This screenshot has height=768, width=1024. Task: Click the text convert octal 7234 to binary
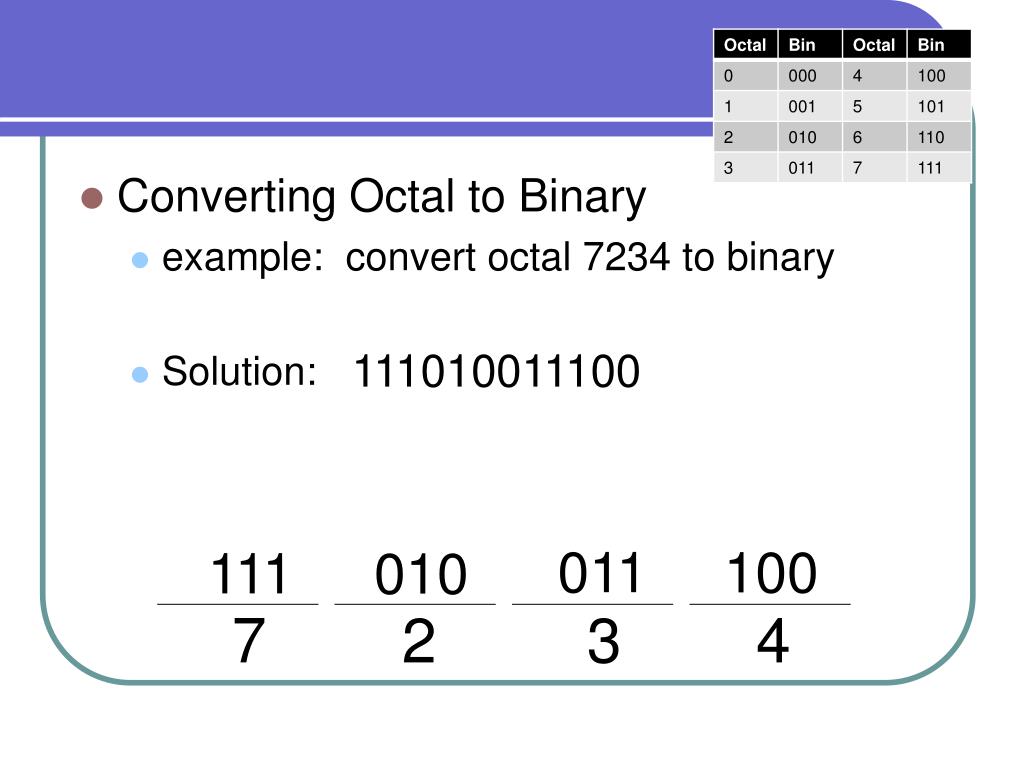click(x=590, y=258)
